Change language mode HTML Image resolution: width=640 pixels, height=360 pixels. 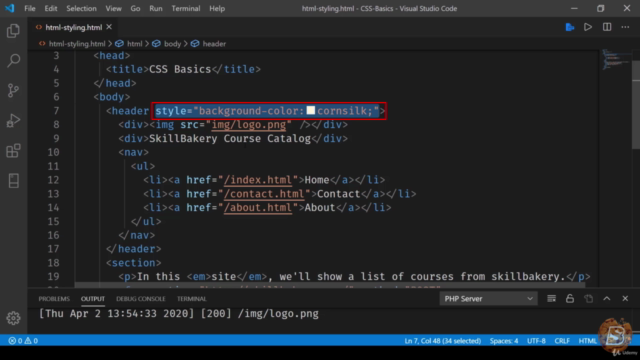pyautogui.click(x=587, y=341)
